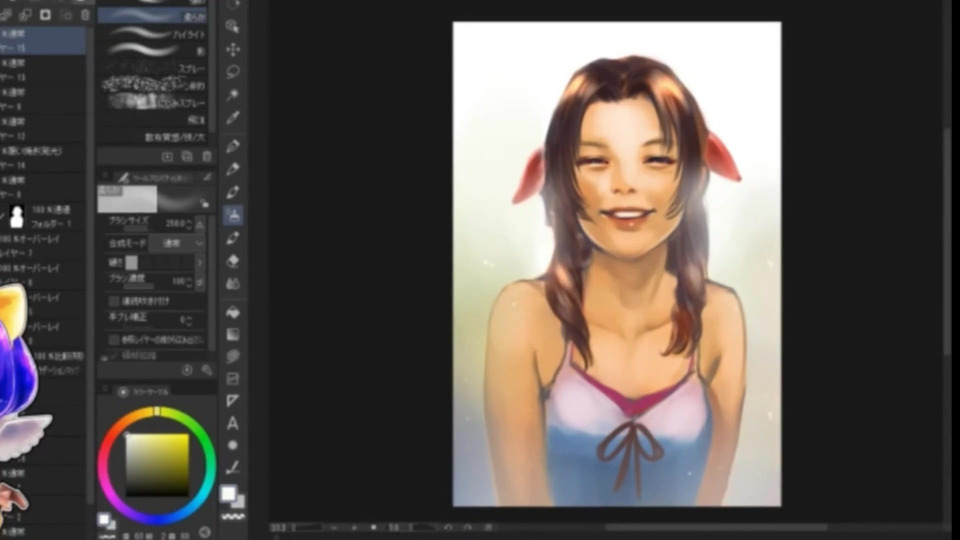The width and height of the screenshot is (960, 540).
Task: Click zoom in plus below canvas
Action: tap(354, 527)
